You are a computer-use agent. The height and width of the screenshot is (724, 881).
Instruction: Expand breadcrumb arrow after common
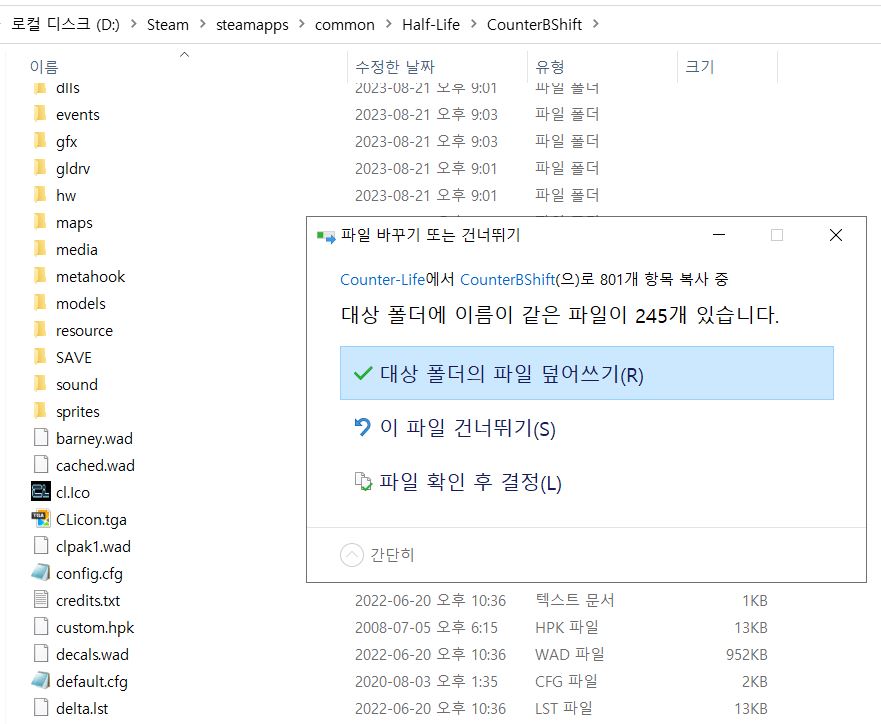tap(388, 24)
